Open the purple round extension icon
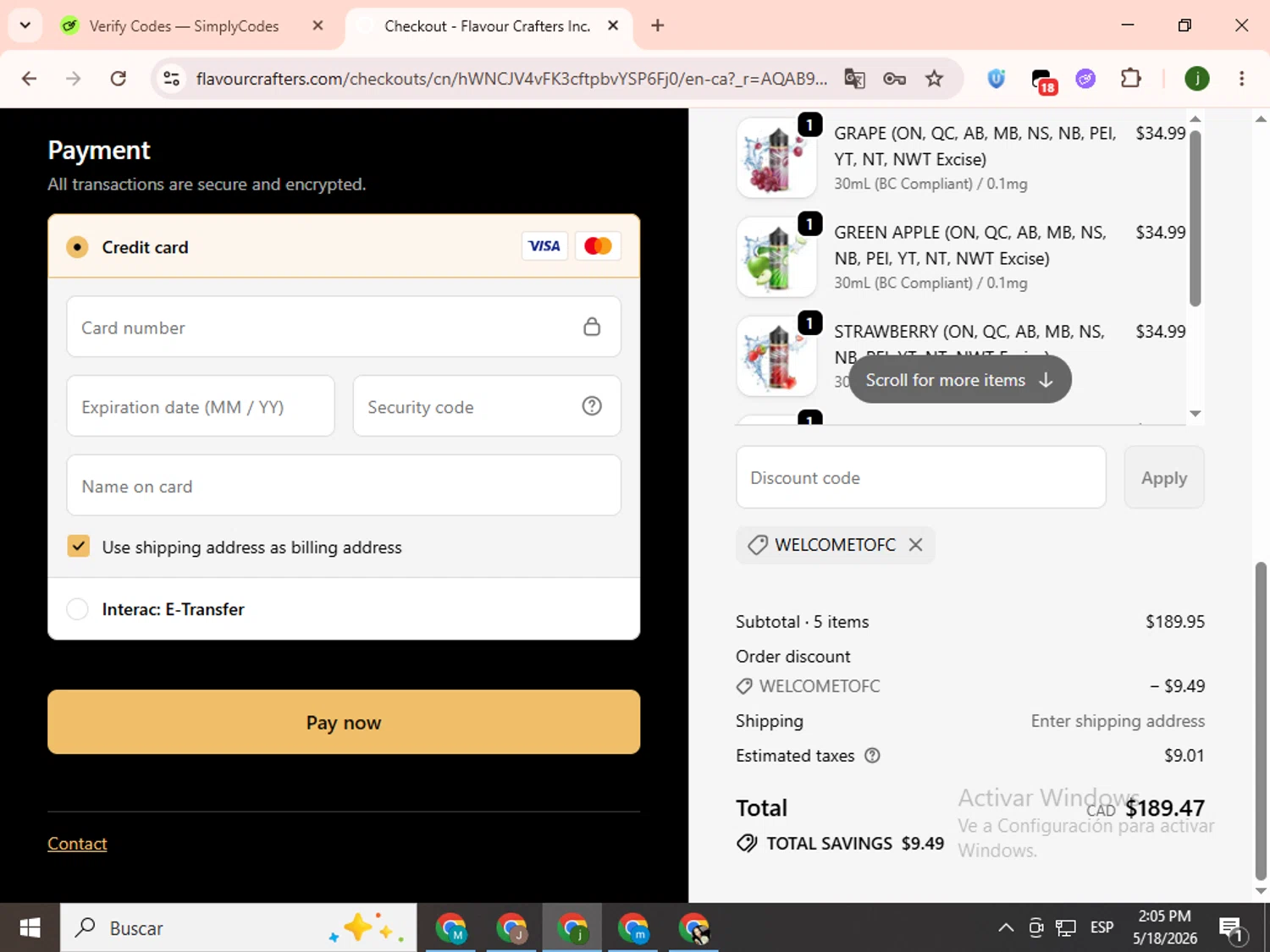Viewport: 1270px width, 952px height. coord(1085,79)
